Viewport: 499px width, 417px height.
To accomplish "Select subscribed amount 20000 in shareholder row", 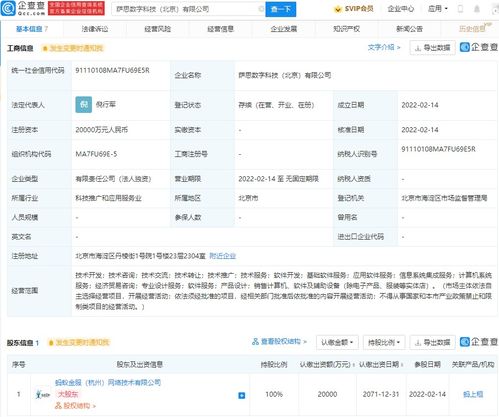I will coord(327,394).
